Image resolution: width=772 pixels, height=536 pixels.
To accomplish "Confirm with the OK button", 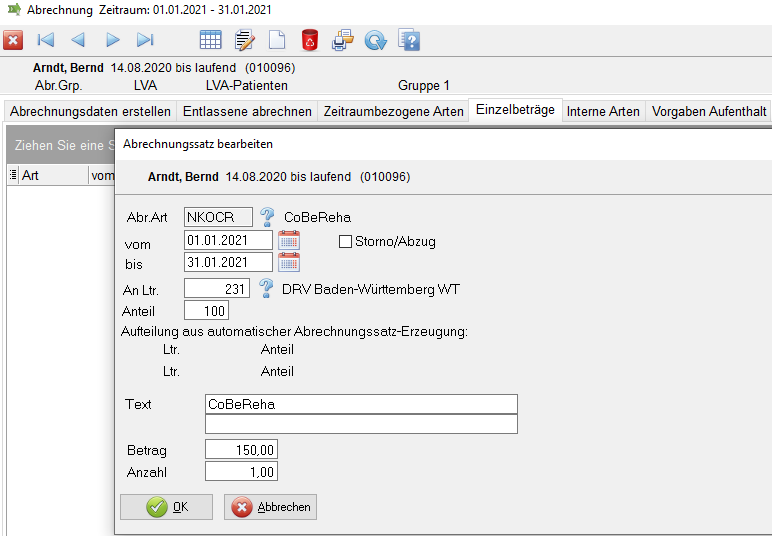I will click(166, 507).
